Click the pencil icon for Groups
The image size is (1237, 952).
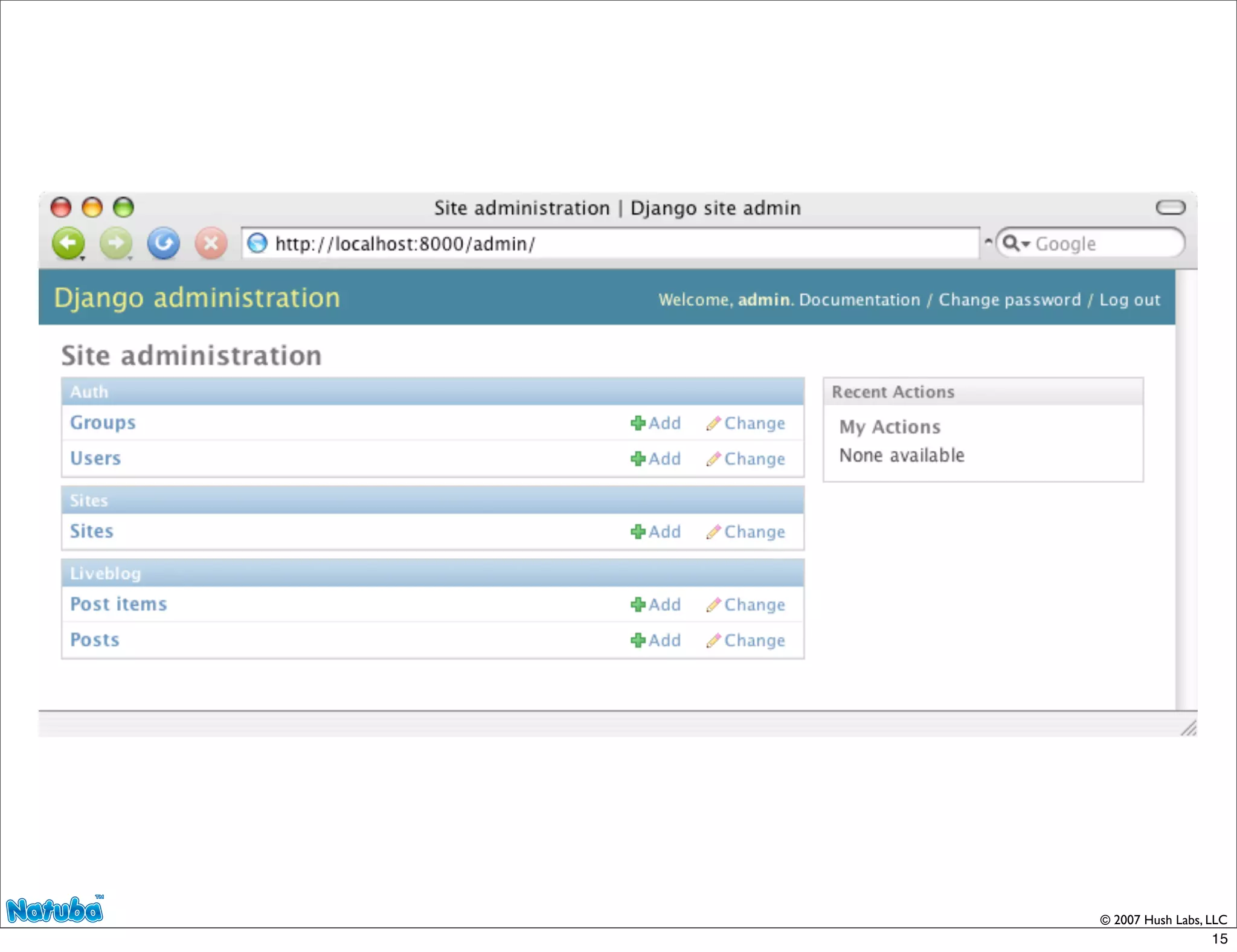(713, 423)
